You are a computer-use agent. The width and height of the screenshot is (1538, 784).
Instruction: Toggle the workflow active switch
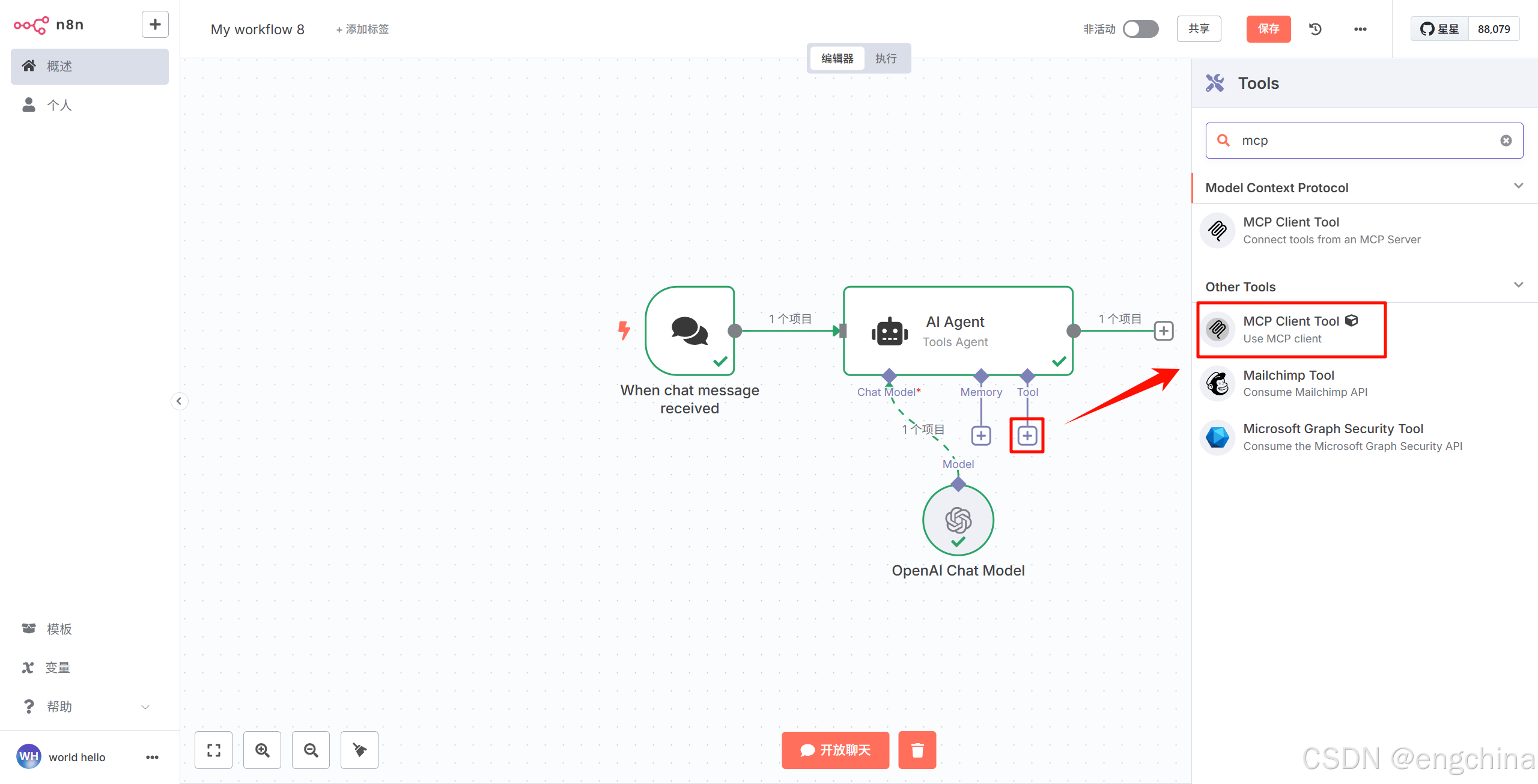click(x=1140, y=29)
